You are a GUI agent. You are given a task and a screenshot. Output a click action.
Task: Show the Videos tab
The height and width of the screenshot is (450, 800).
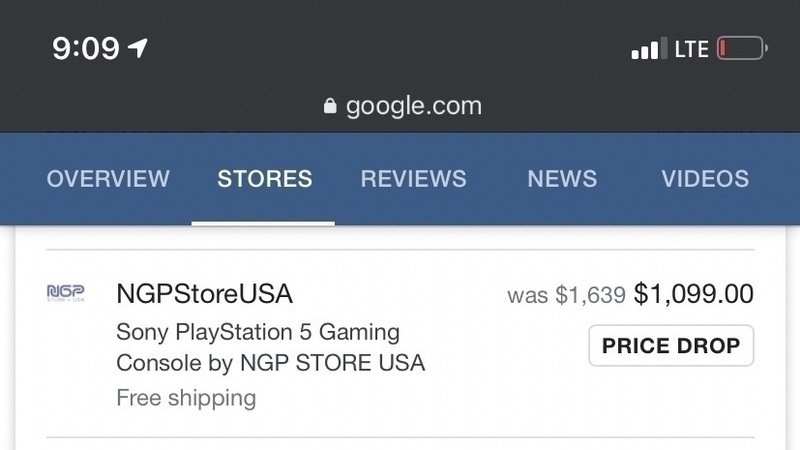[705, 179]
